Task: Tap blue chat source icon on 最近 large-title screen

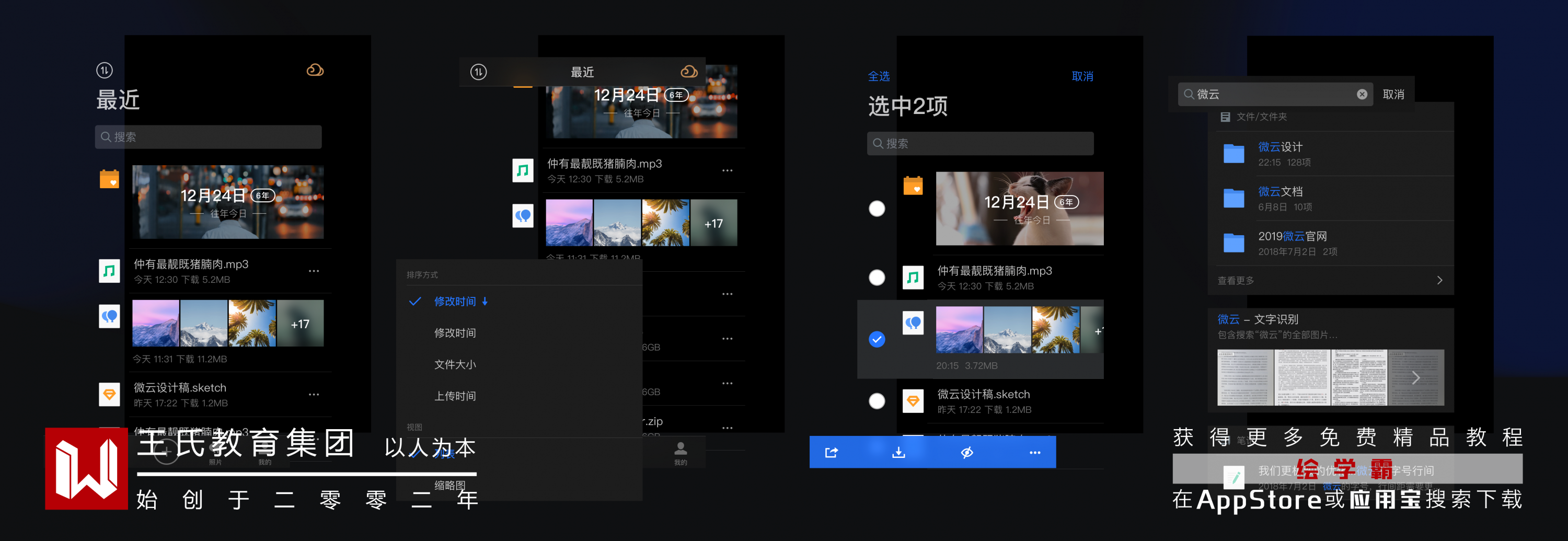Action: point(110,316)
